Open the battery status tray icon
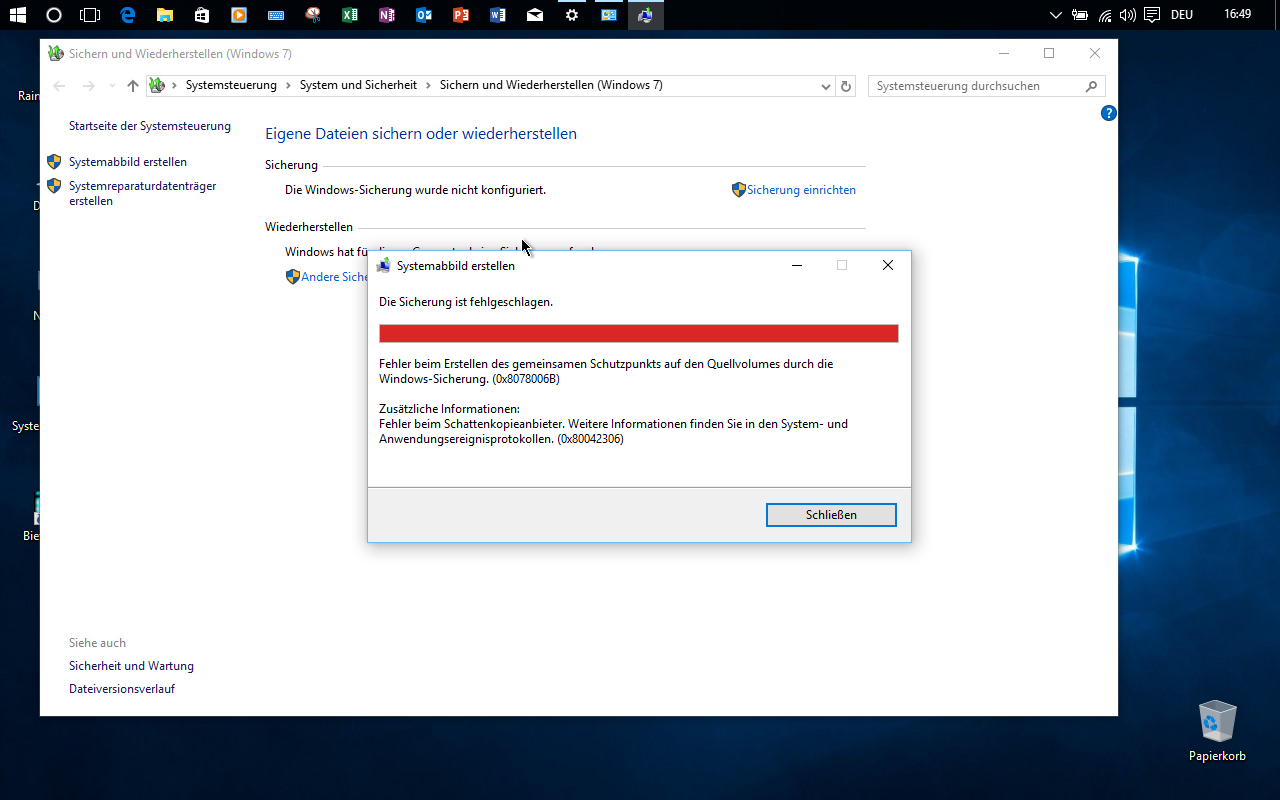Image resolution: width=1280 pixels, height=800 pixels. [x=1080, y=15]
